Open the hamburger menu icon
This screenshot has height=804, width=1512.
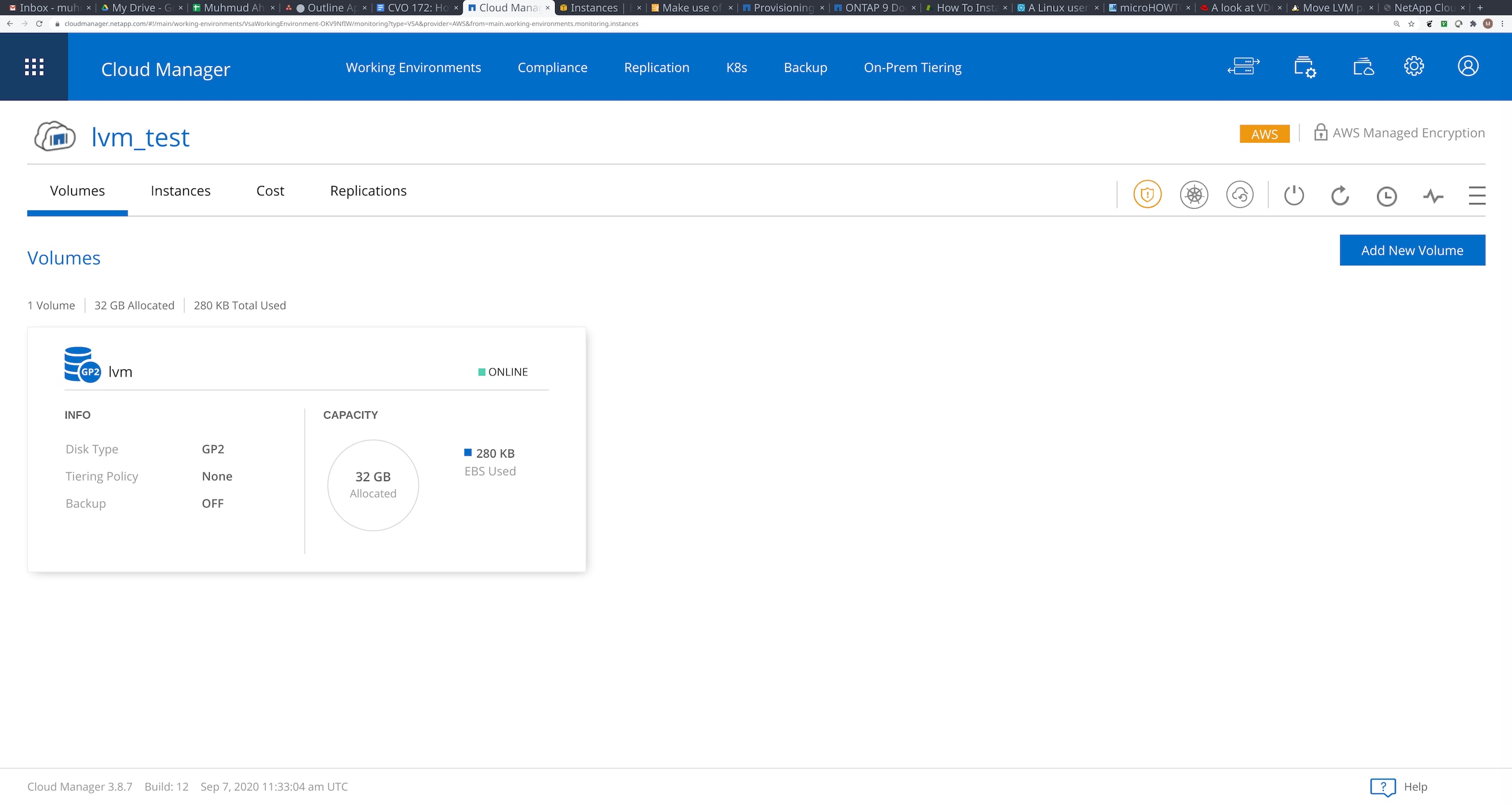point(1477,195)
